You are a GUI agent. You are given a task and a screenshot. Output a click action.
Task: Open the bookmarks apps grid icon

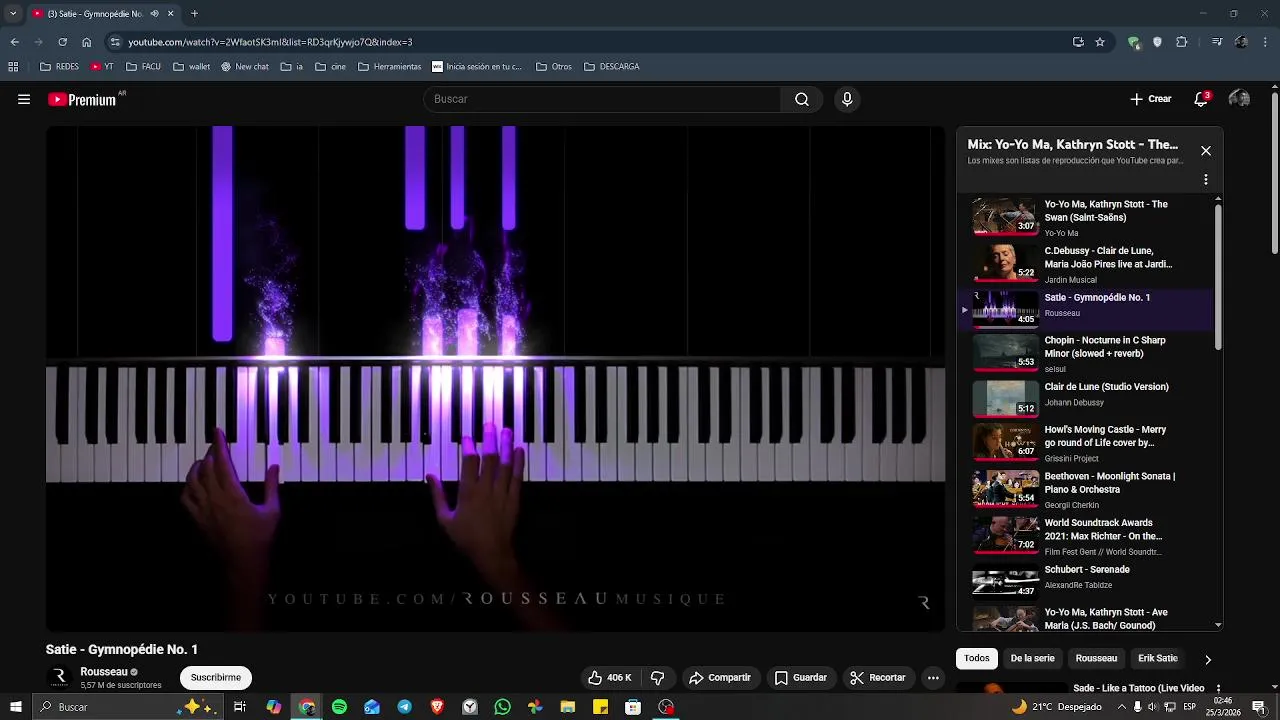coord(13,67)
